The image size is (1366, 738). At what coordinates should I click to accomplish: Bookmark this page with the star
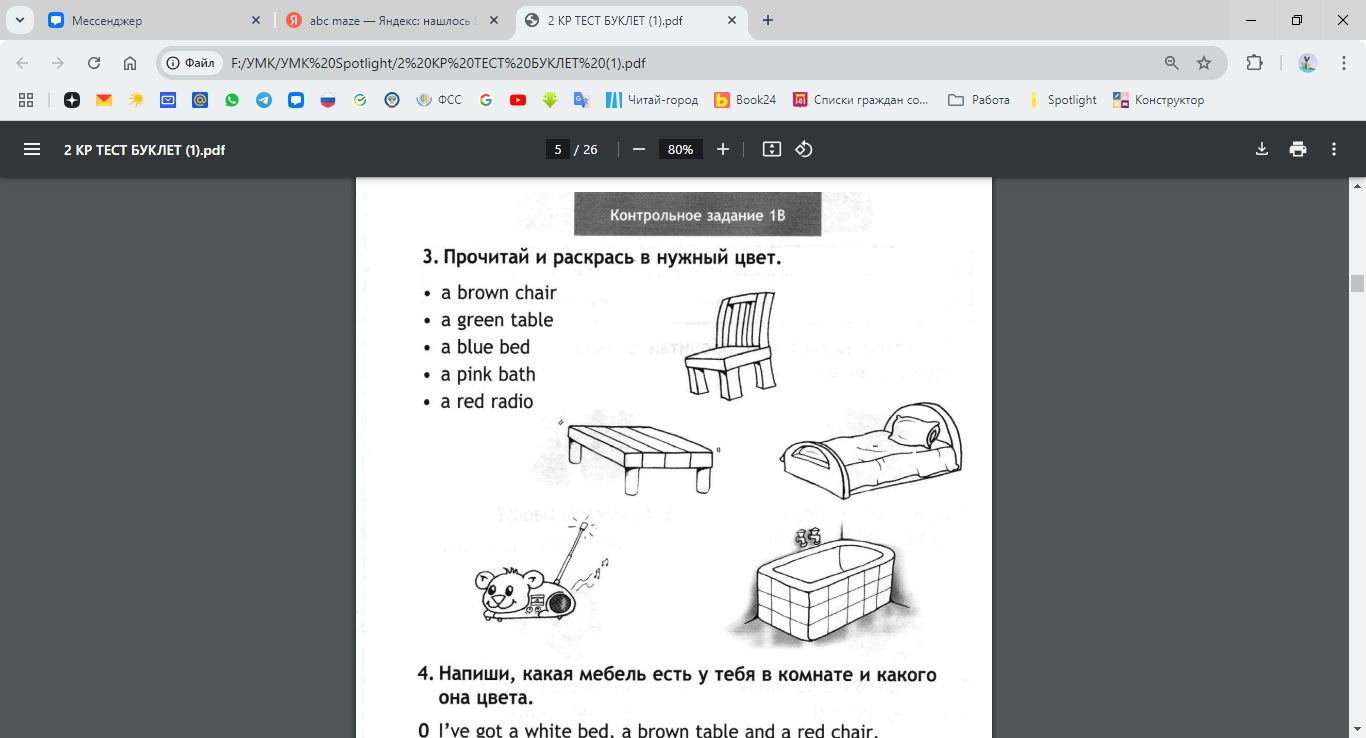point(1204,63)
